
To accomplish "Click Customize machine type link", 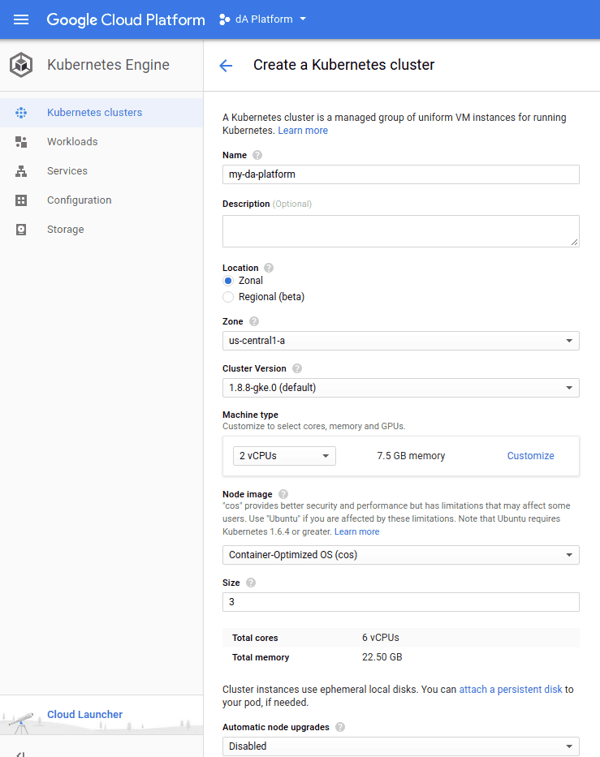I will 530,456.
